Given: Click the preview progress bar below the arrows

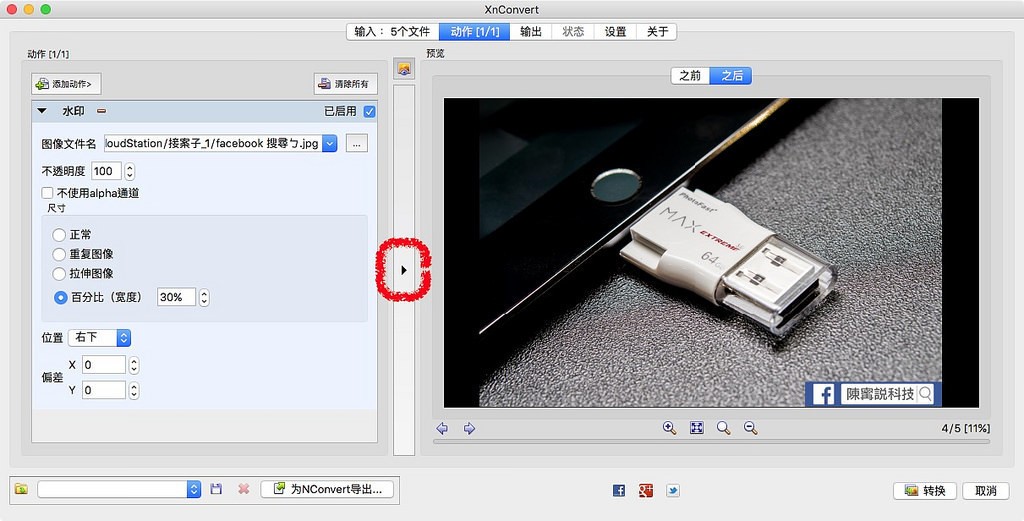Looking at the screenshot, I should tap(711, 442).
